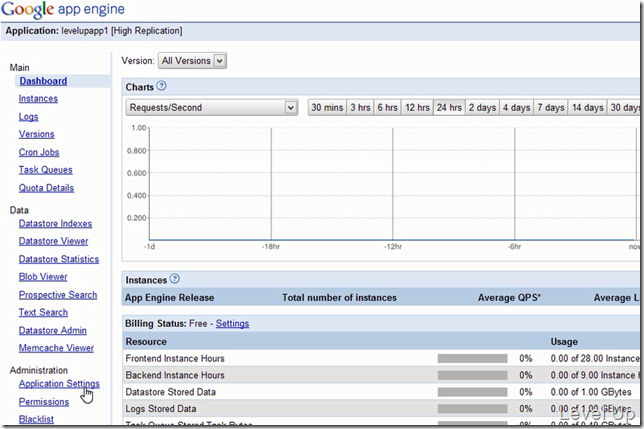Open the Blacklist page
The height and width of the screenshot is (429, 644).
[36, 419]
